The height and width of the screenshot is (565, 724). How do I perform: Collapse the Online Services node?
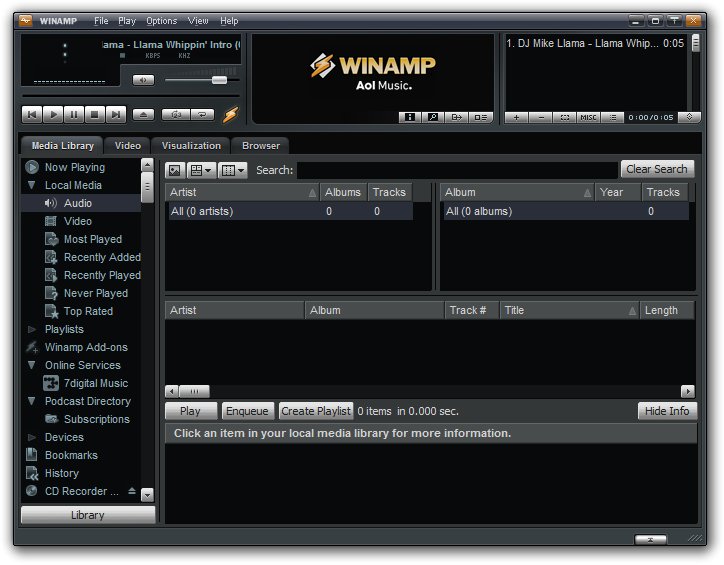pyautogui.click(x=31, y=365)
